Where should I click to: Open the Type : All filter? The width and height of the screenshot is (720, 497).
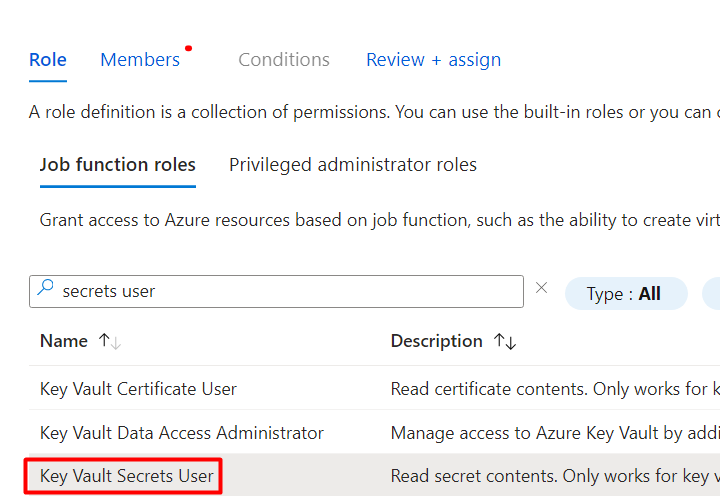tap(626, 294)
